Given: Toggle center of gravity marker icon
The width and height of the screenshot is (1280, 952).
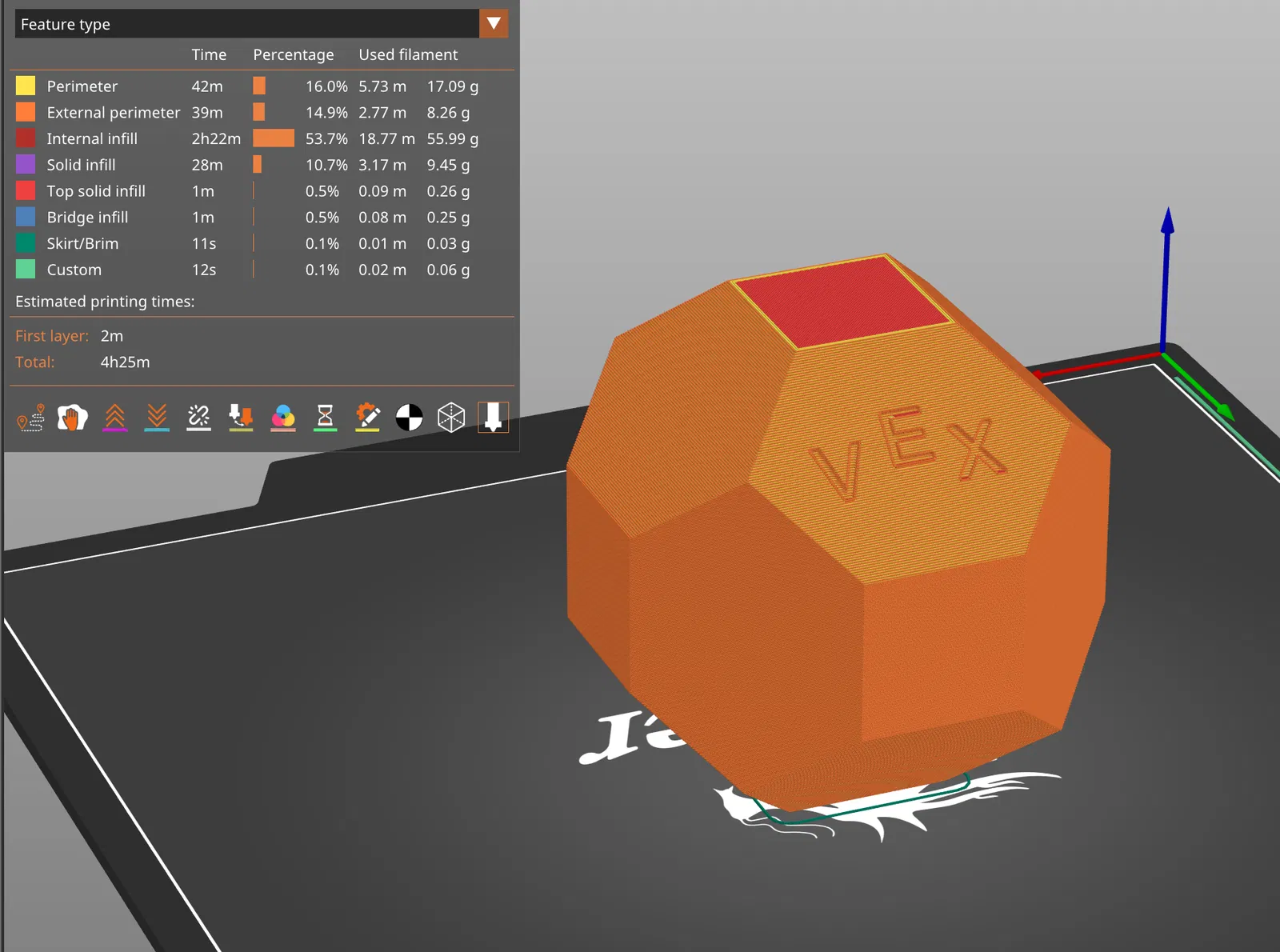Looking at the screenshot, I should coord(409,418).
